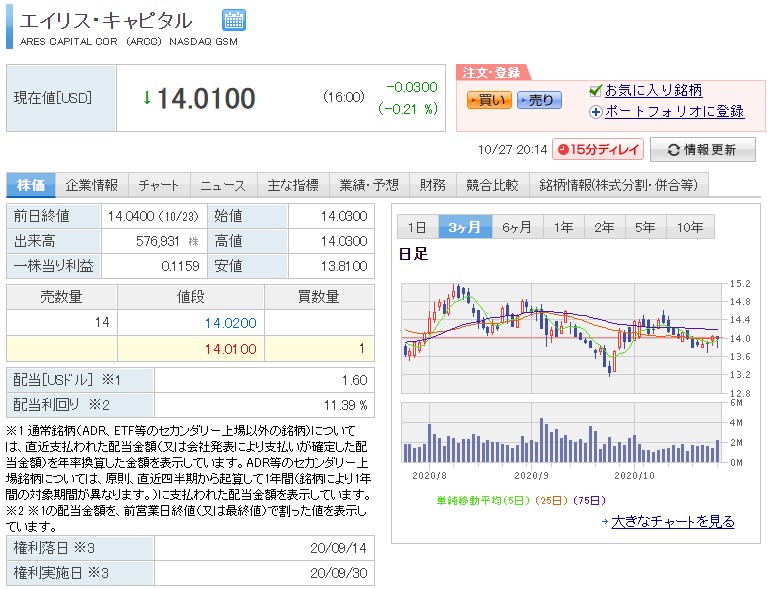Click the payment date 20/09/30
Screen dimensions: 770x589
coord(338,573)
